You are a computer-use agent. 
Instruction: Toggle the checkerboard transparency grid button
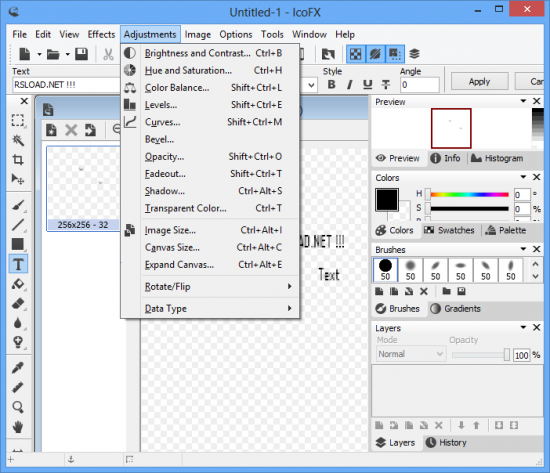point(355,54)
